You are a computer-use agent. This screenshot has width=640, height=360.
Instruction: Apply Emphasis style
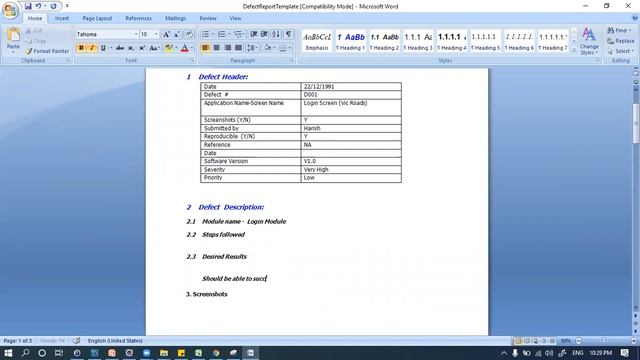click(x=317, y=41)
